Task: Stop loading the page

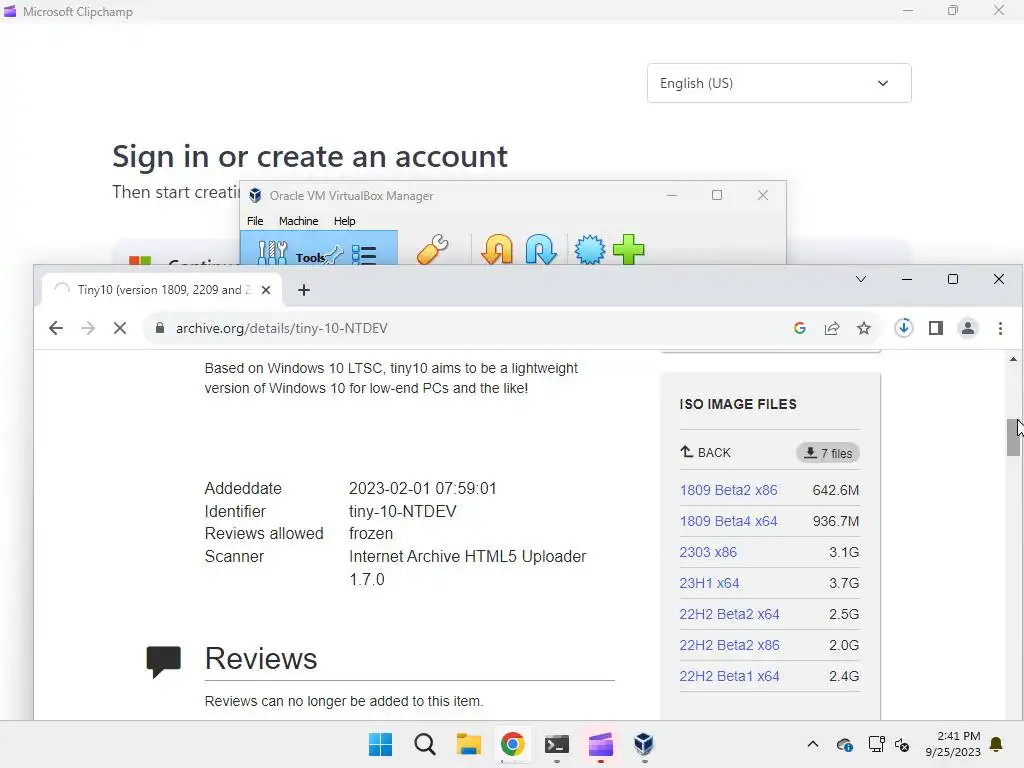Action: pyautogui.click(x=120, y=328)
